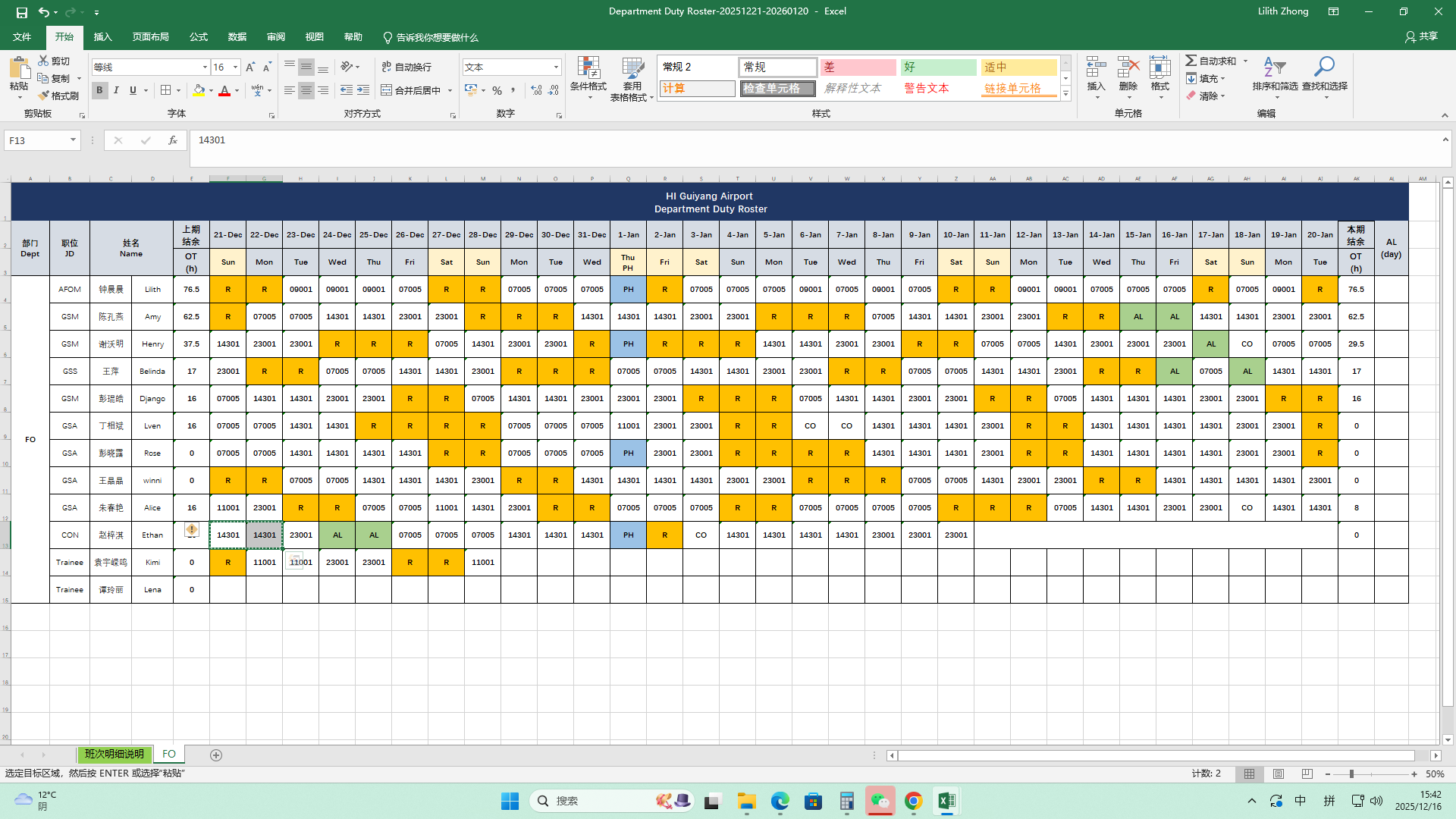The image size is (1456, 819).
Task: Toggle Italic formatting button
Action: coord(116,90)
